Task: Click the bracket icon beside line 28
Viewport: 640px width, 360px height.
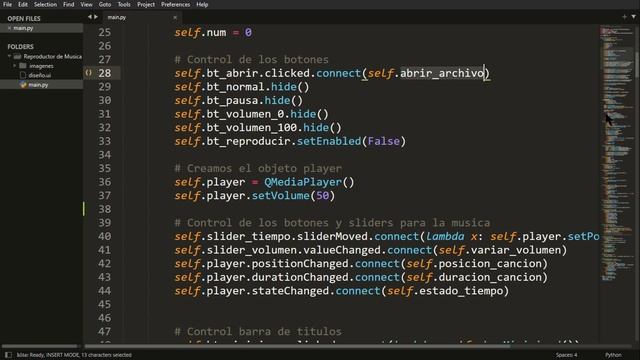Action: 89,73
